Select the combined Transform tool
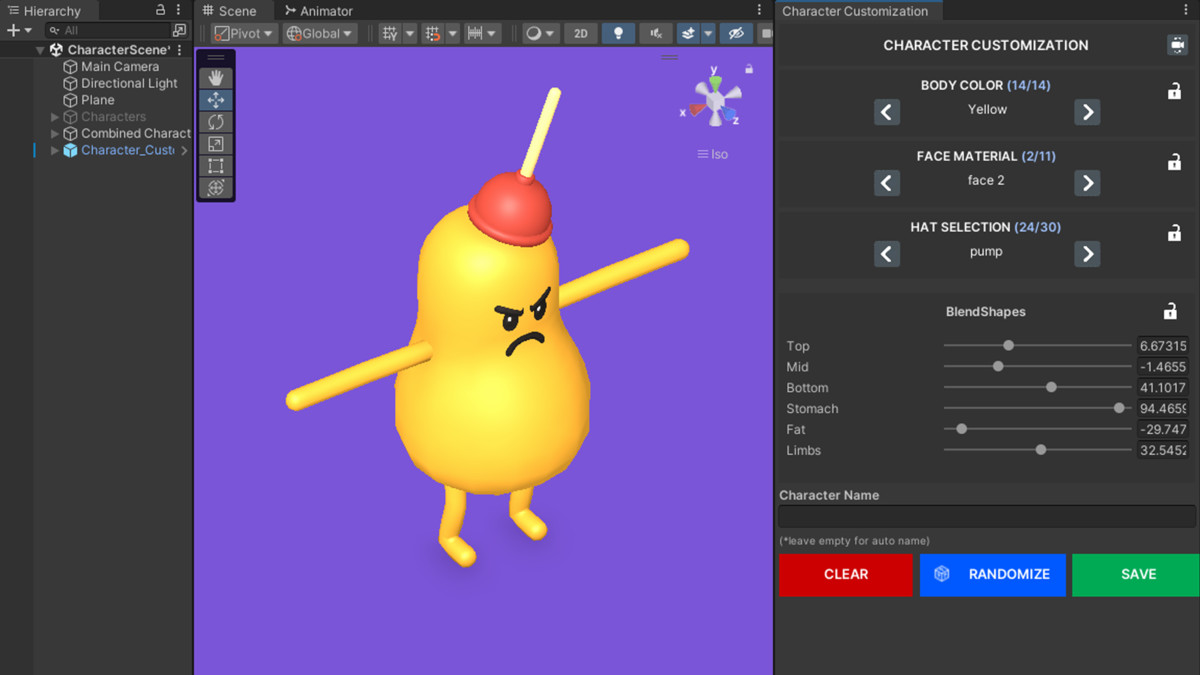 (216, 188)
